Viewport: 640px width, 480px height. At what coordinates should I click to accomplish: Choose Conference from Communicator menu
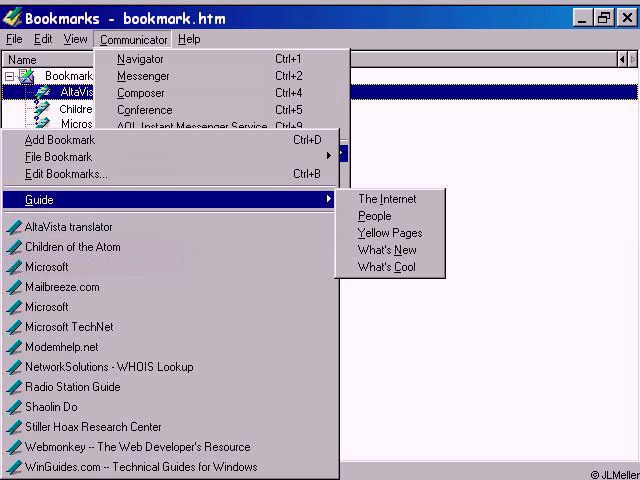pyautogui.click(x=222, y=110)
